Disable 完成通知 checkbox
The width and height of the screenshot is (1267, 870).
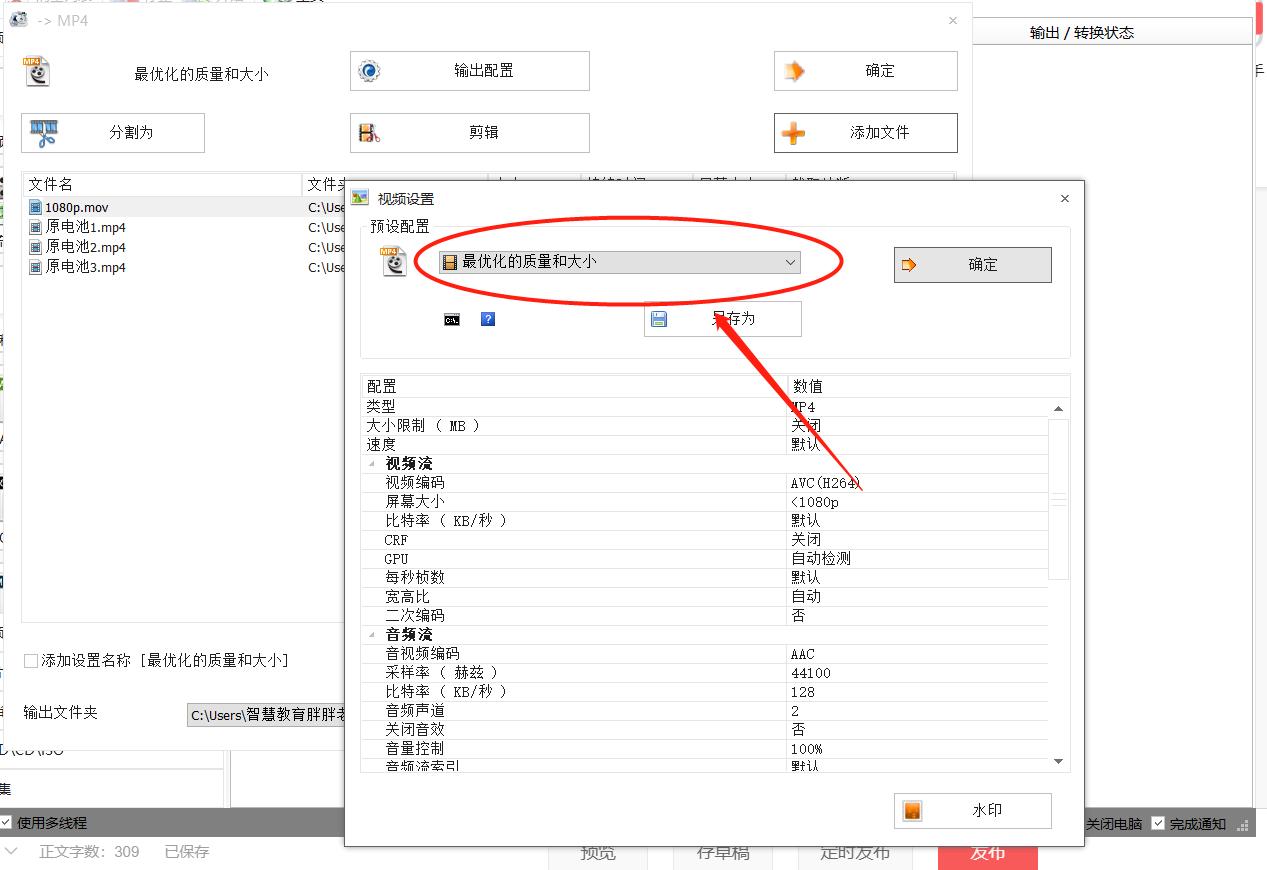click(1156, 824)
